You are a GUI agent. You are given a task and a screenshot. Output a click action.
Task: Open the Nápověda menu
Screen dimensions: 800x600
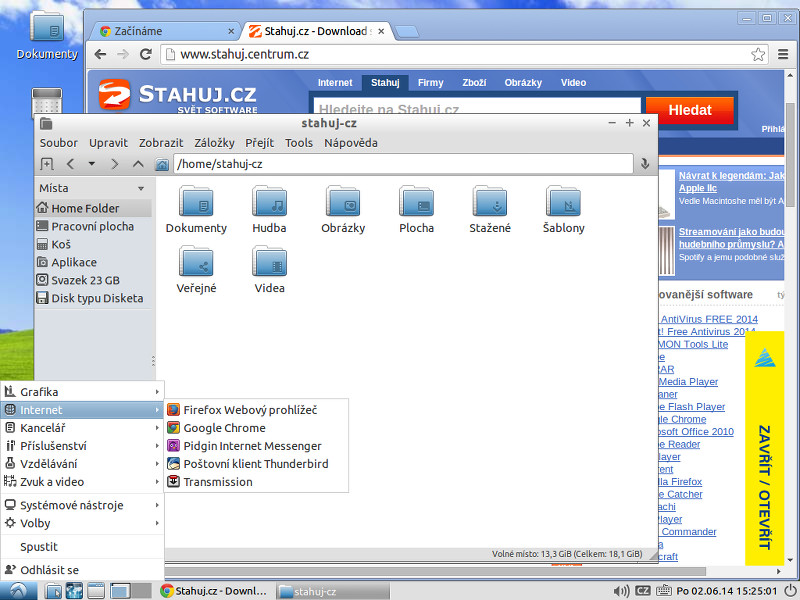click(x=351, y=143)
